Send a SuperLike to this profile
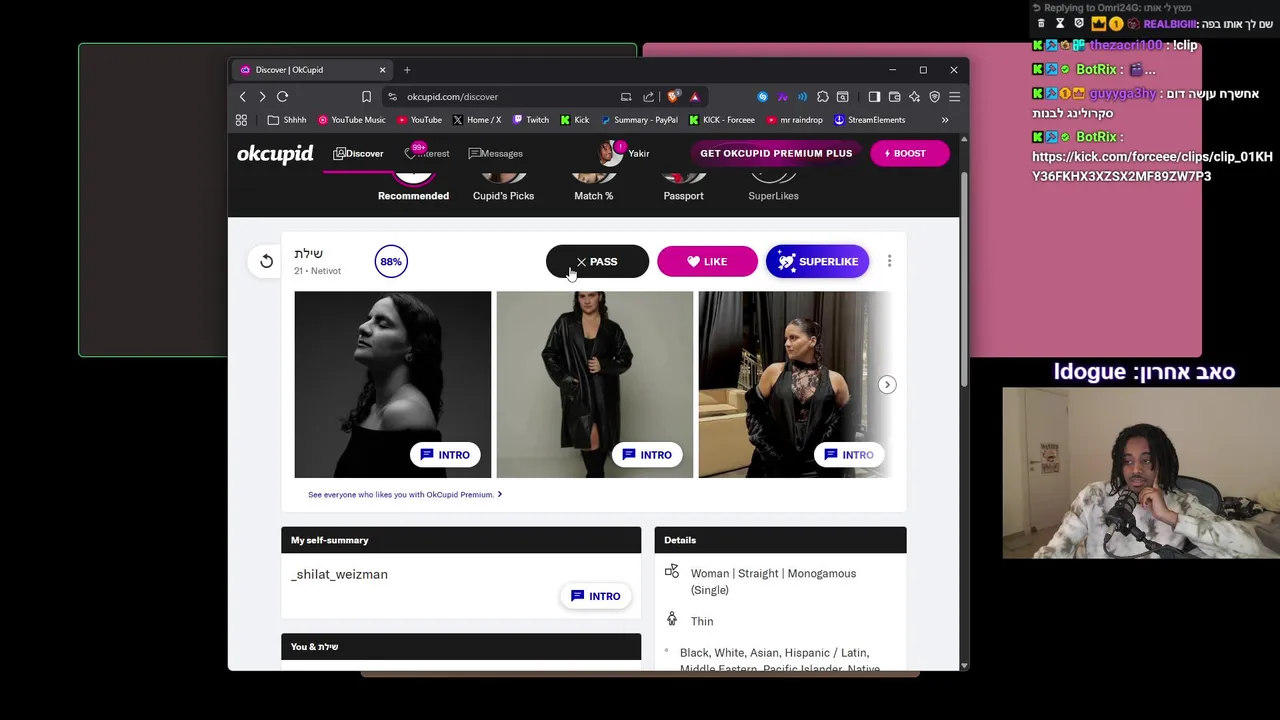 coord(817,262)
